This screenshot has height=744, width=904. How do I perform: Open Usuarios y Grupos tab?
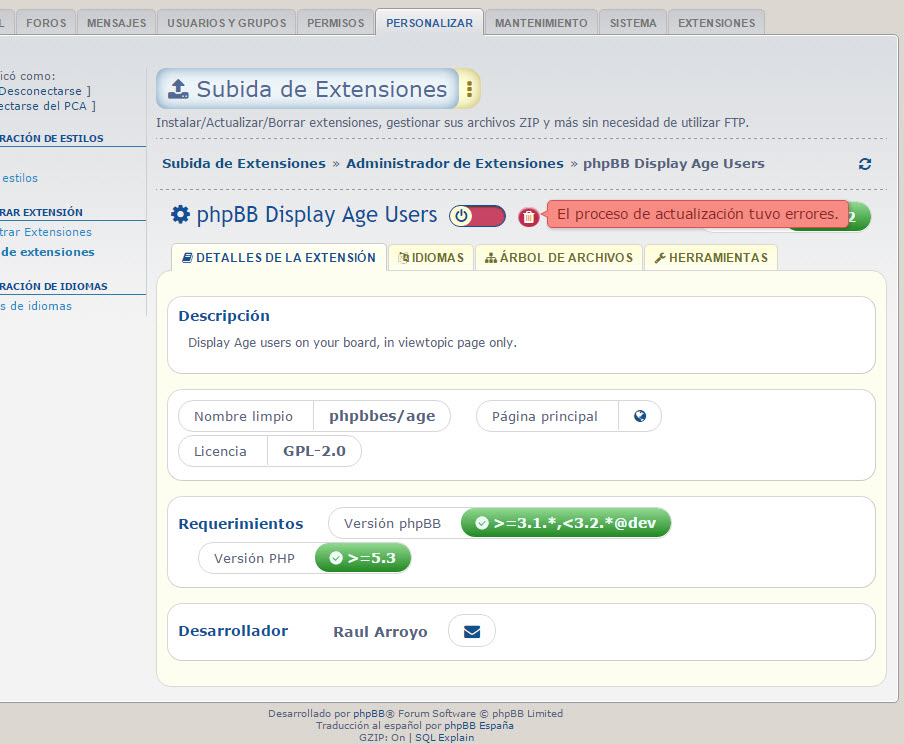point(226,23)
